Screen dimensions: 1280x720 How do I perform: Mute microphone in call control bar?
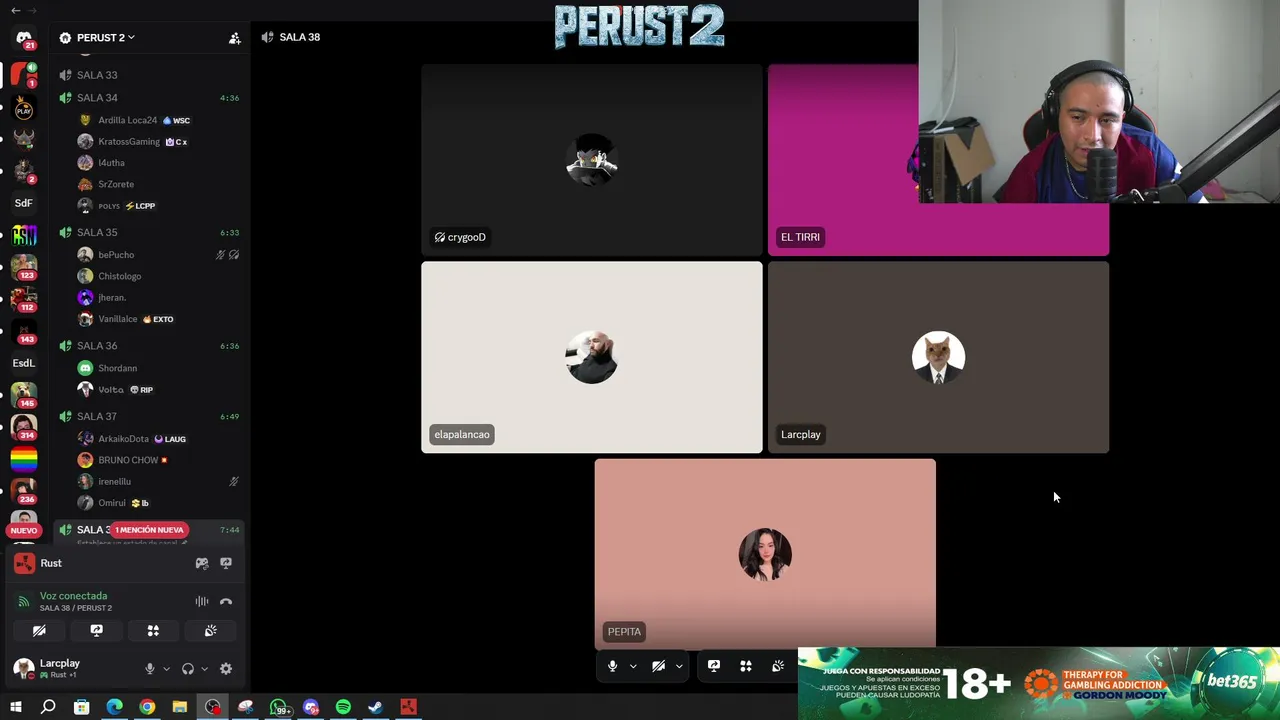612,666
